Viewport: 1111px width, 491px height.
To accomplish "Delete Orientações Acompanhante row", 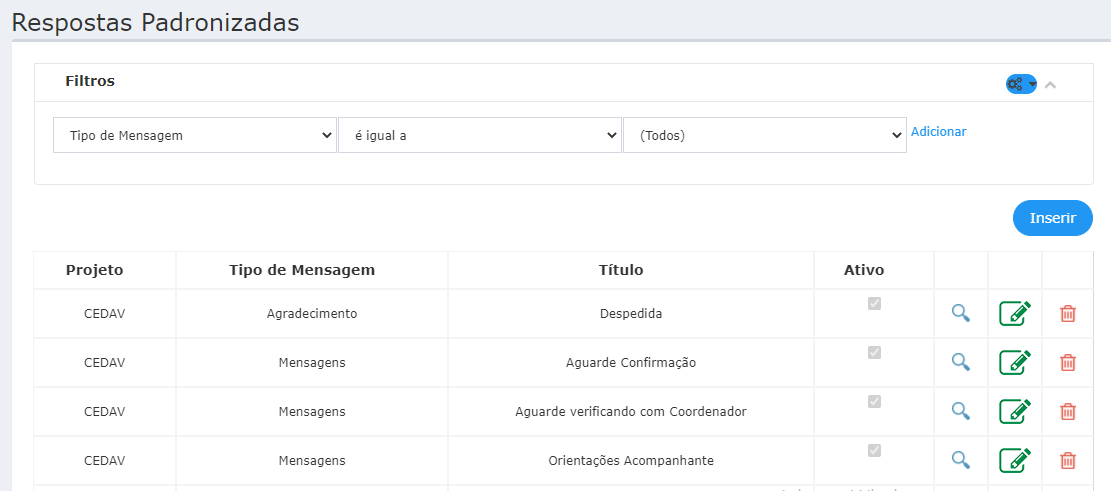I will pos(1068,460).
